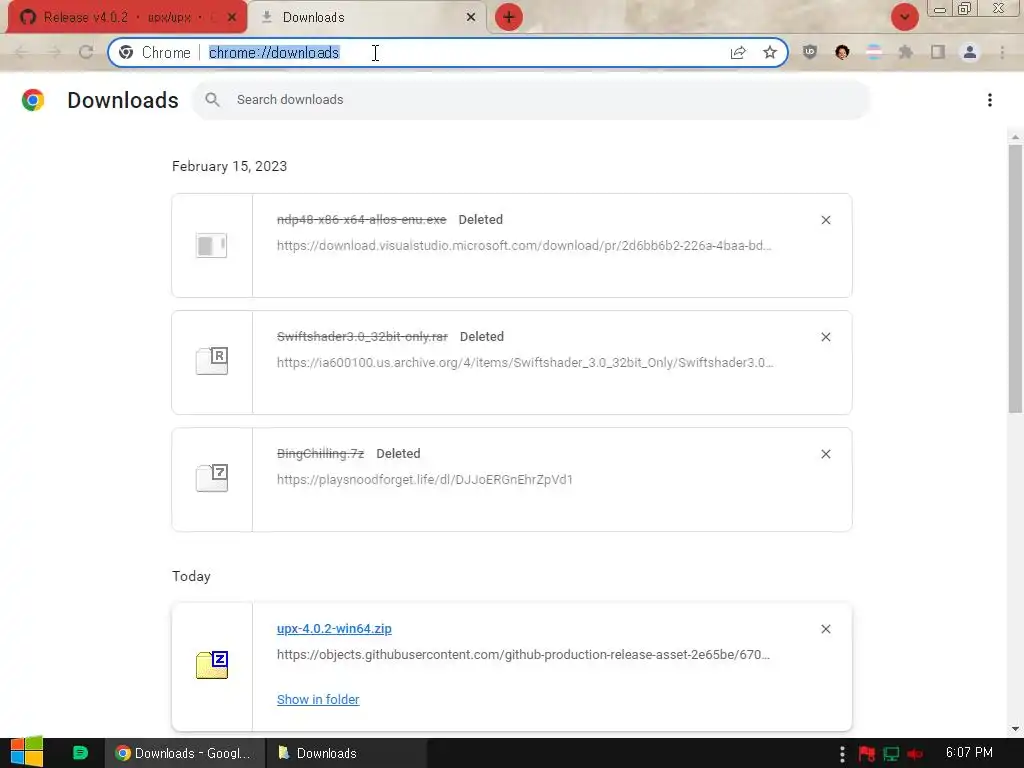Viewport: 1024px width, 768px height.
Task: Bookmark this page with the star icon
Action: [770, 52]
